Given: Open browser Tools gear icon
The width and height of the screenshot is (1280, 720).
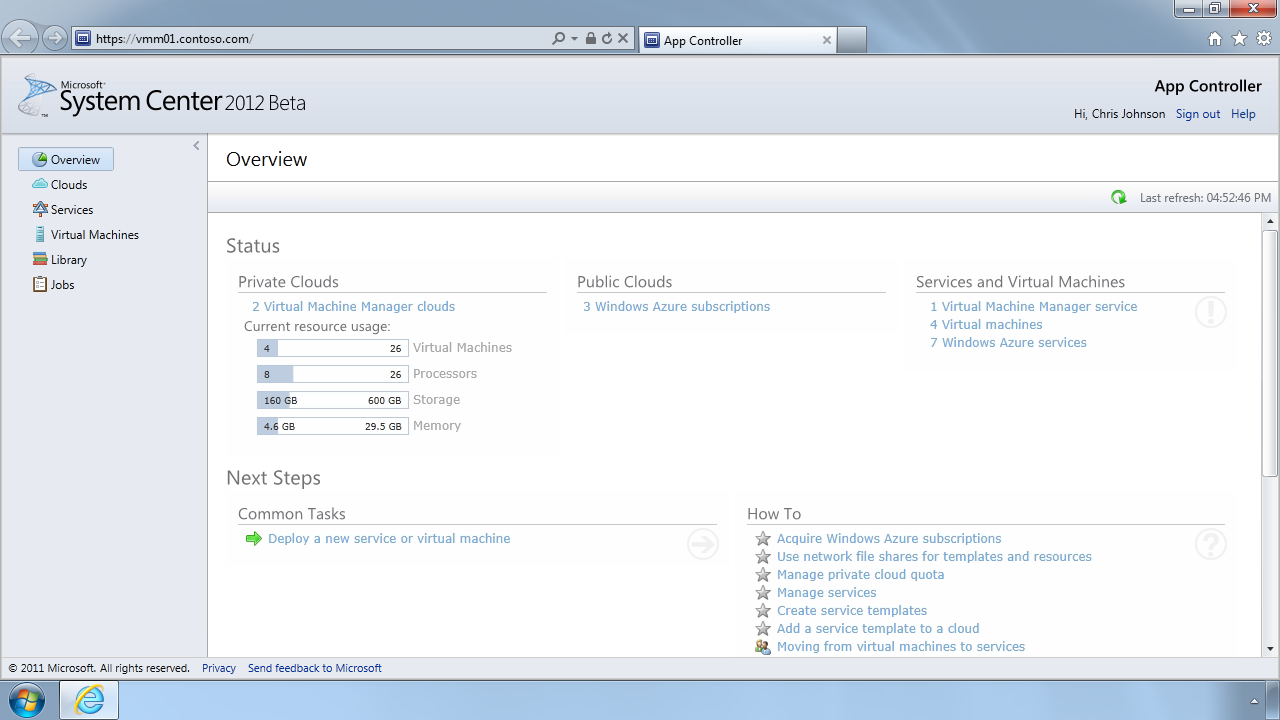Looking at the screenshot, I should [x=1264, y=39].
